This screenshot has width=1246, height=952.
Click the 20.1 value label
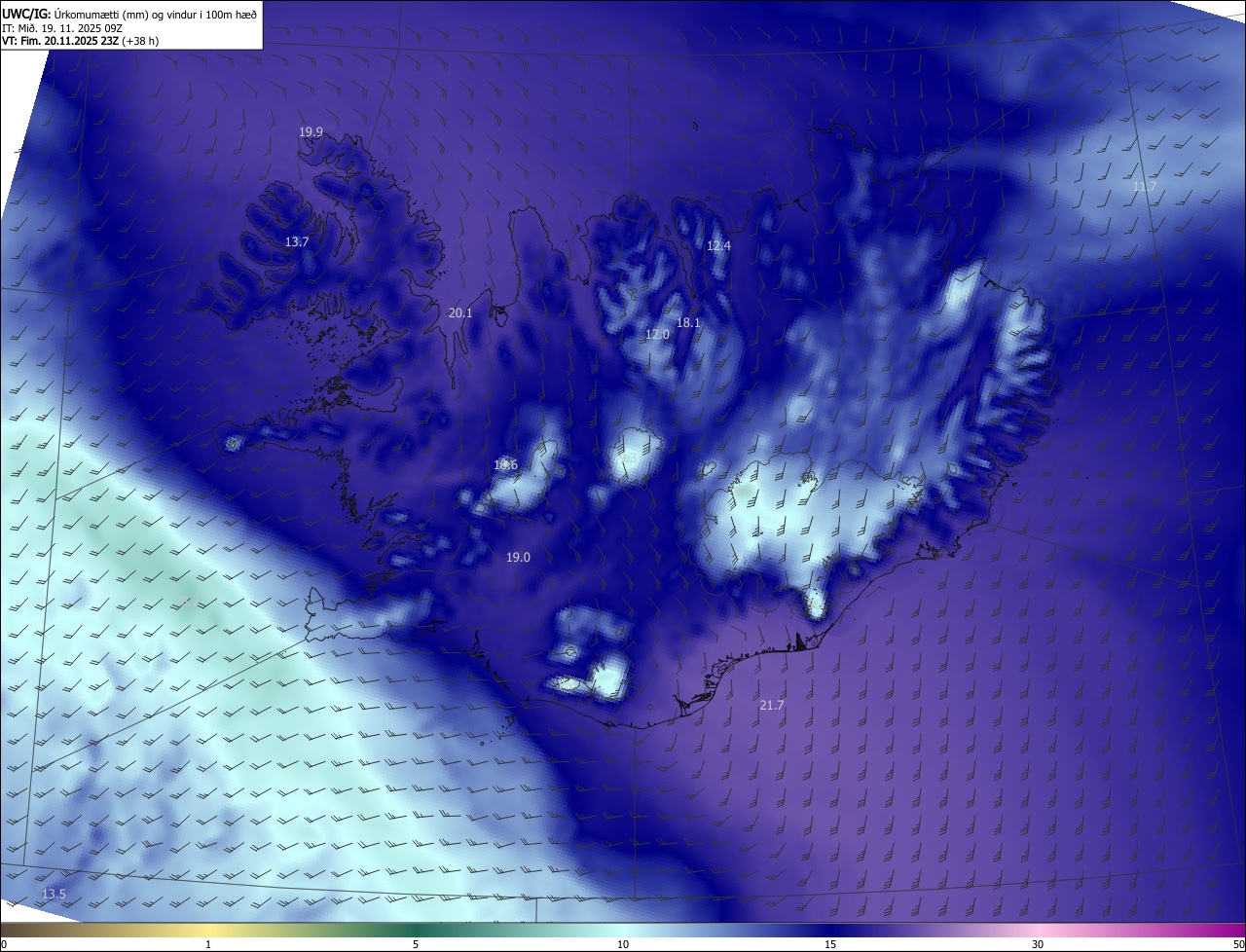click(x=460, y=312)
